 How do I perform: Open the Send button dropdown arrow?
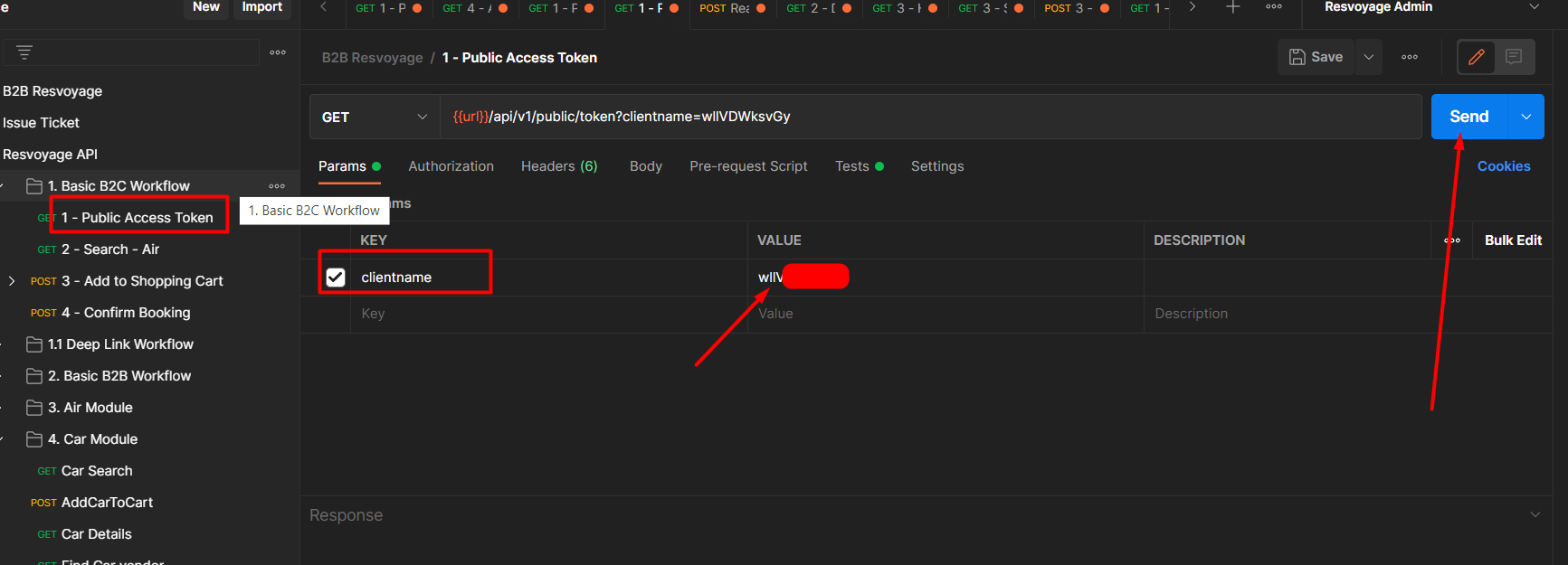tap(1526, 117)
